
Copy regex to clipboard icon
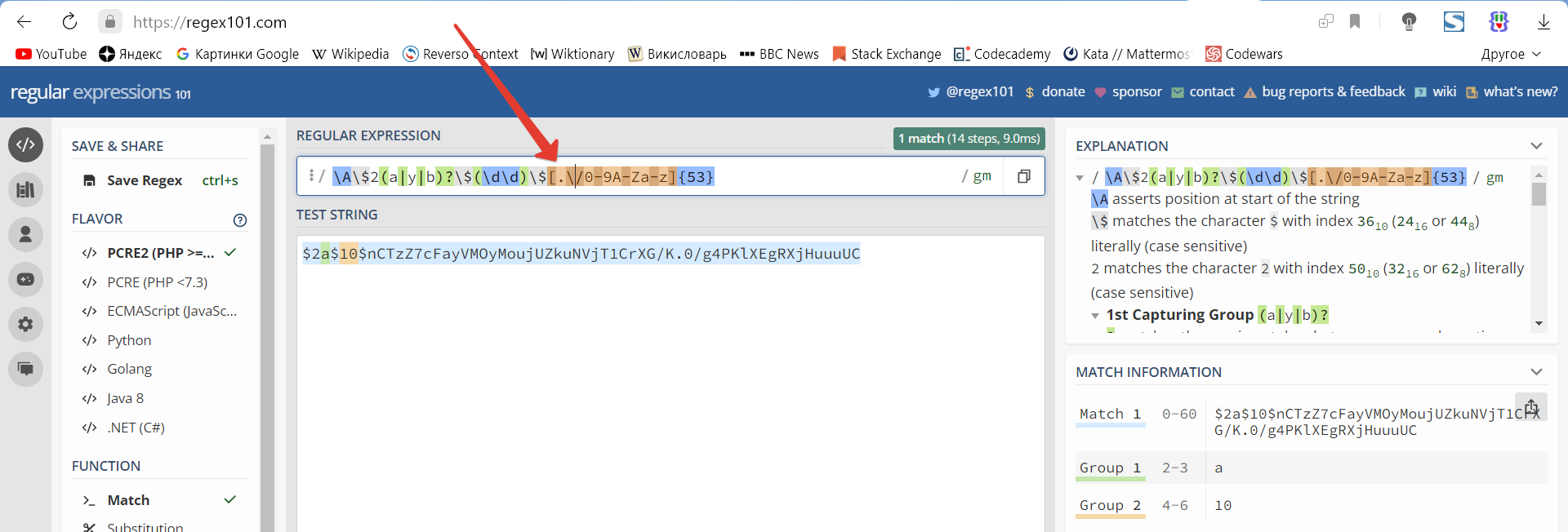click(x=1023, y=176)
